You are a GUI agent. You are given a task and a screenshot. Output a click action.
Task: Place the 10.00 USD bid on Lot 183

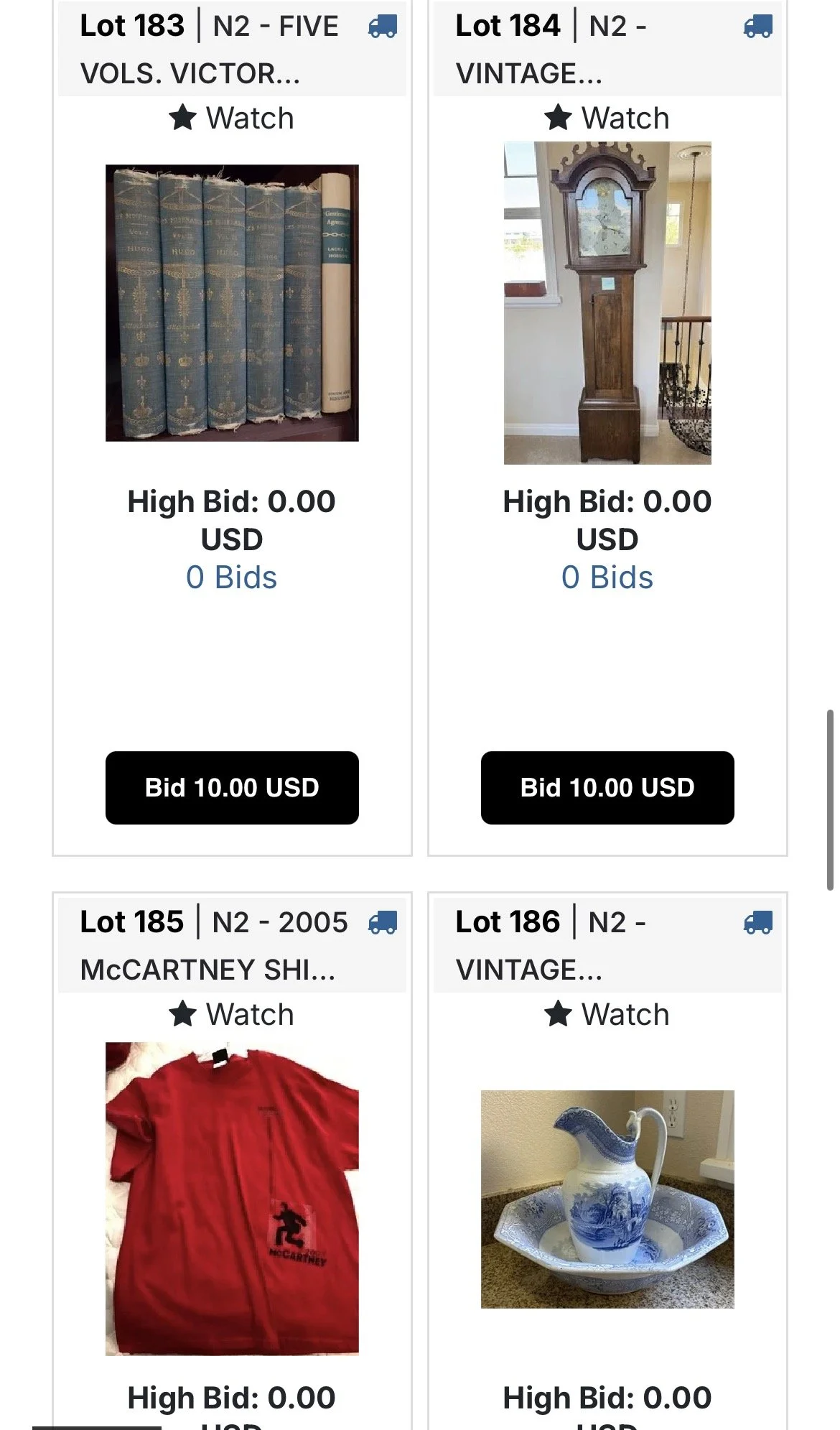click(x=232, y=788)
